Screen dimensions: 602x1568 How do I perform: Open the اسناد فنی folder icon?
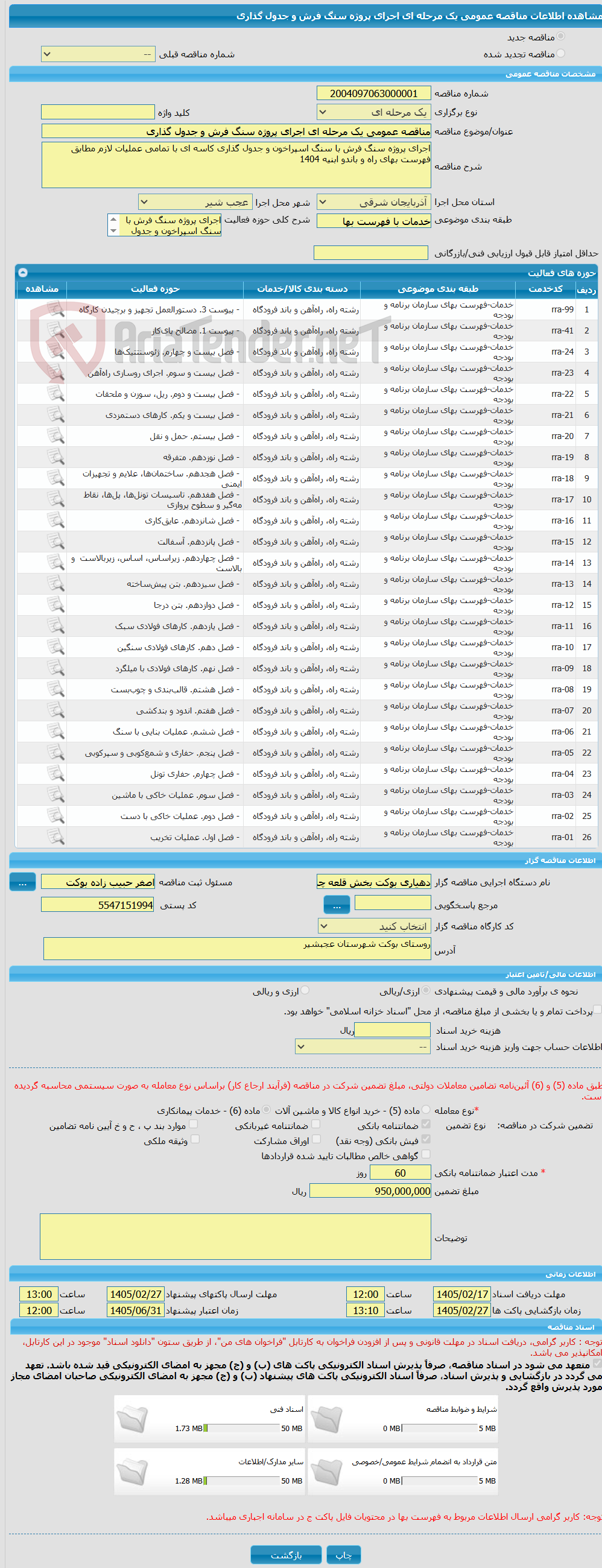pyautogui.click(x=132, y=1420)
